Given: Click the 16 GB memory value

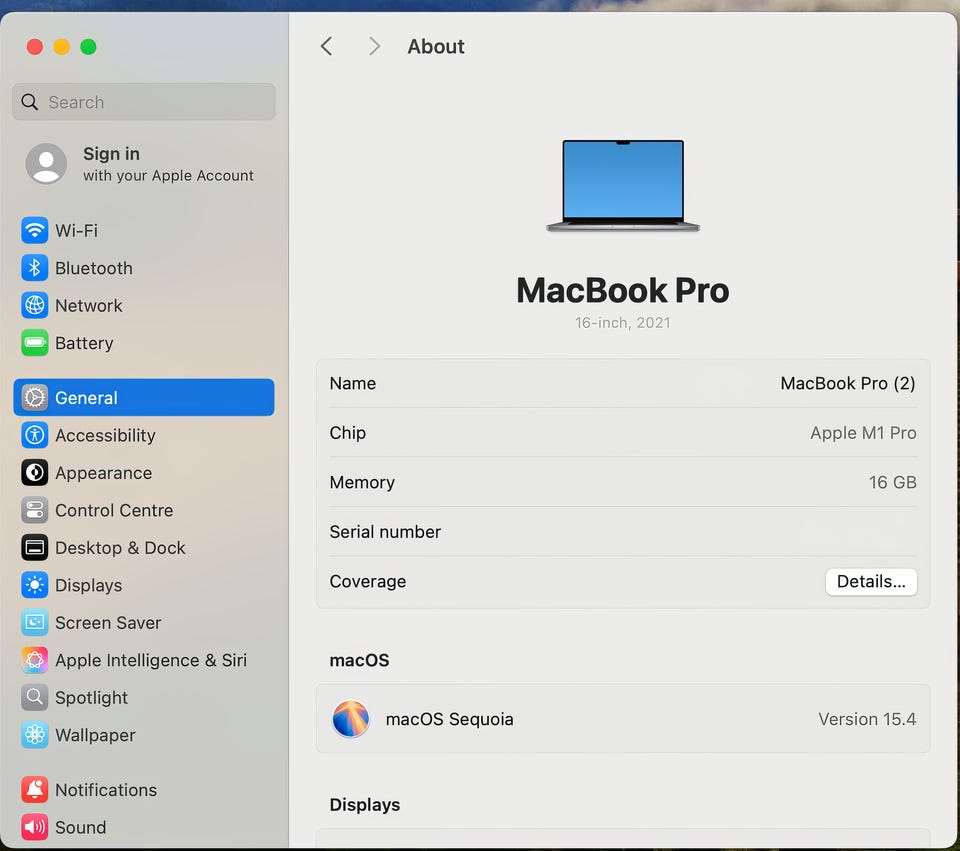Looking at the screenshot, I should [x=893, y=482].
